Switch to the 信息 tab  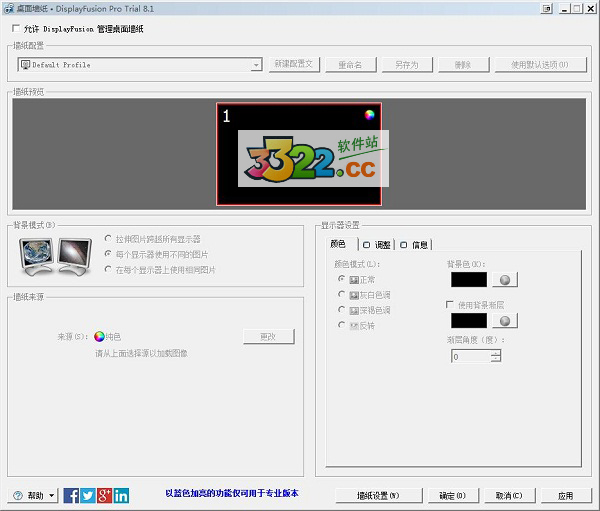coord(414,245)
